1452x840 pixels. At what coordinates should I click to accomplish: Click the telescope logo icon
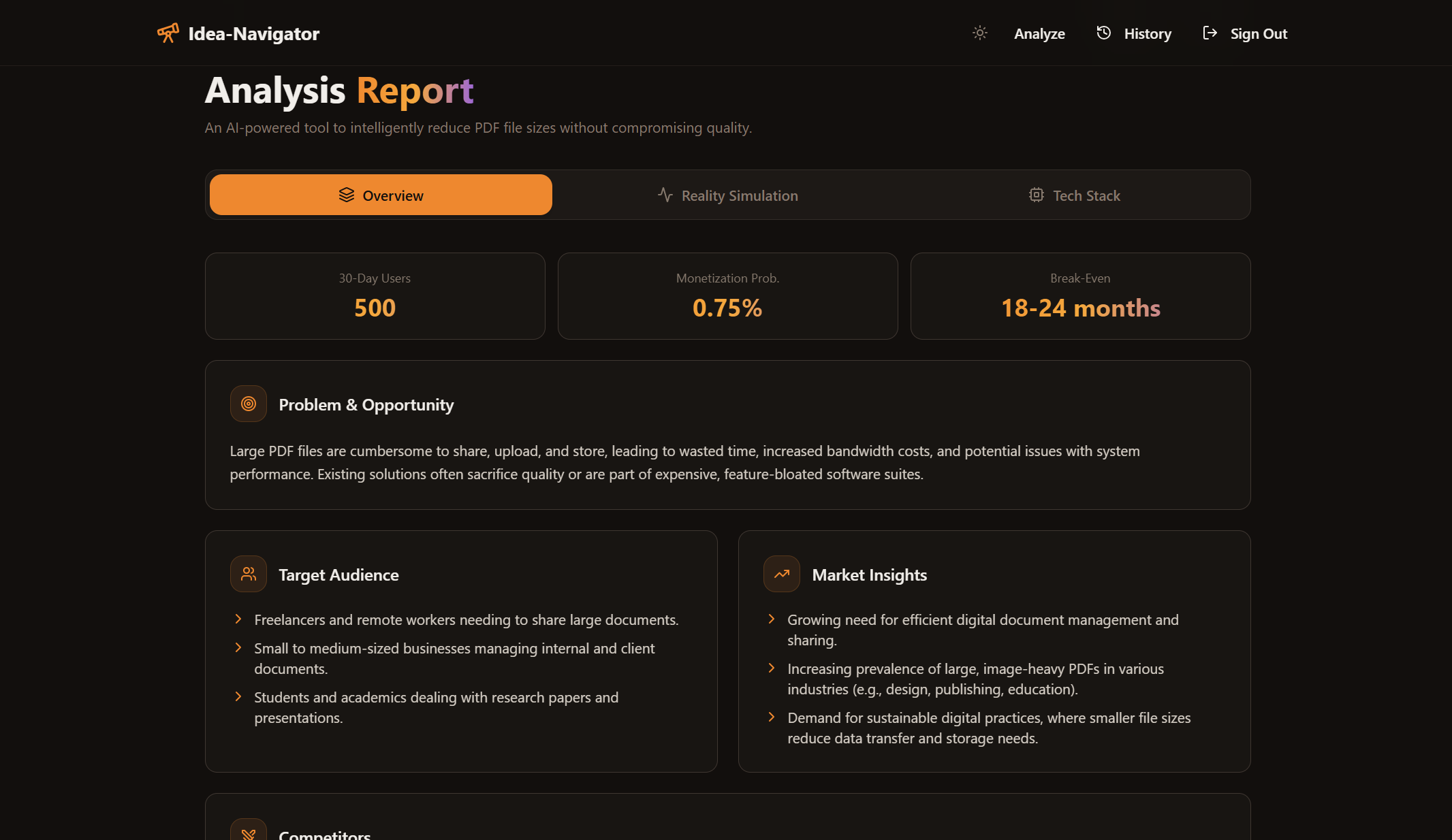[168, 33]
